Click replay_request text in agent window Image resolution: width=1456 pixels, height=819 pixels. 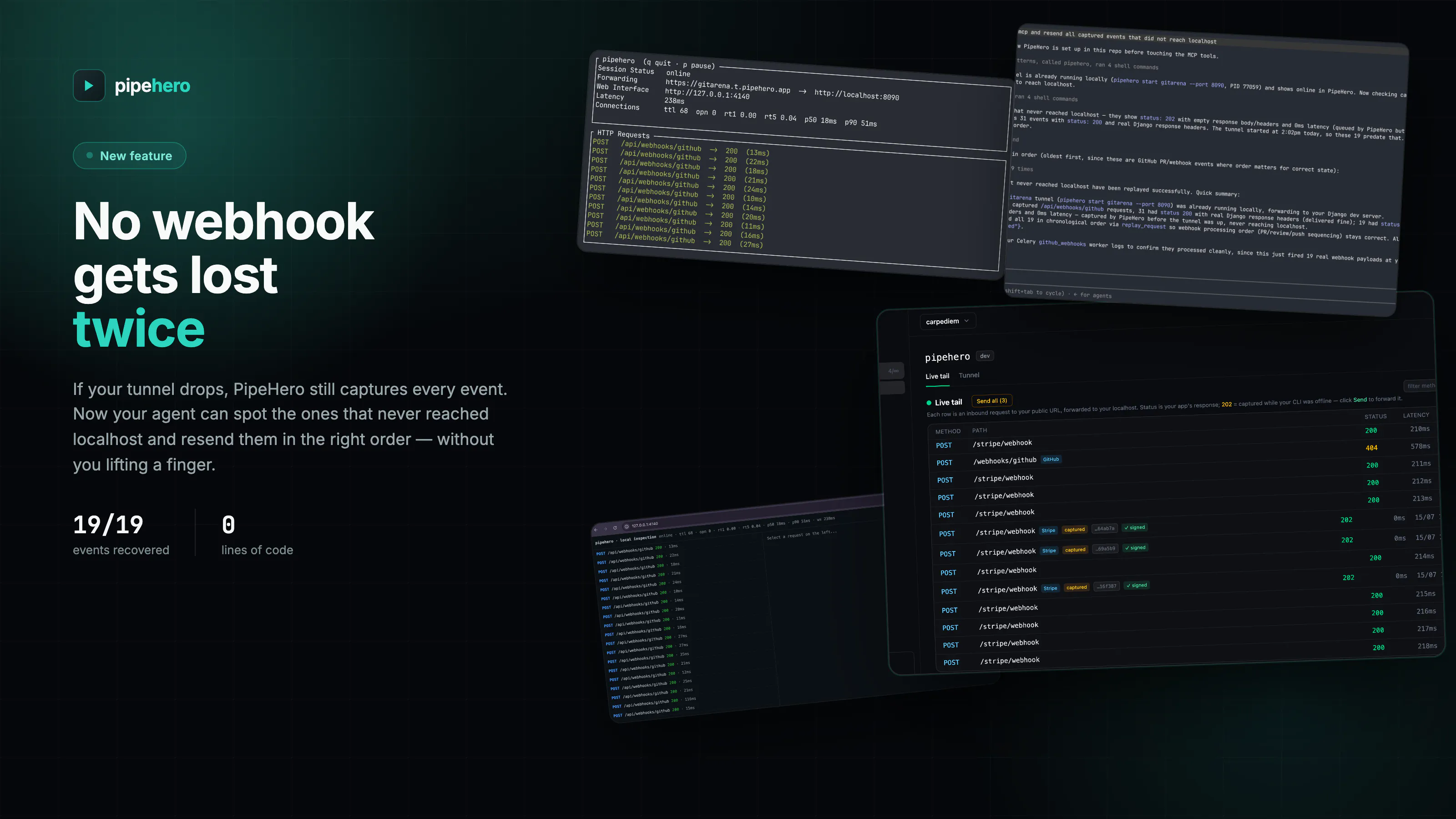point(1143,226)
